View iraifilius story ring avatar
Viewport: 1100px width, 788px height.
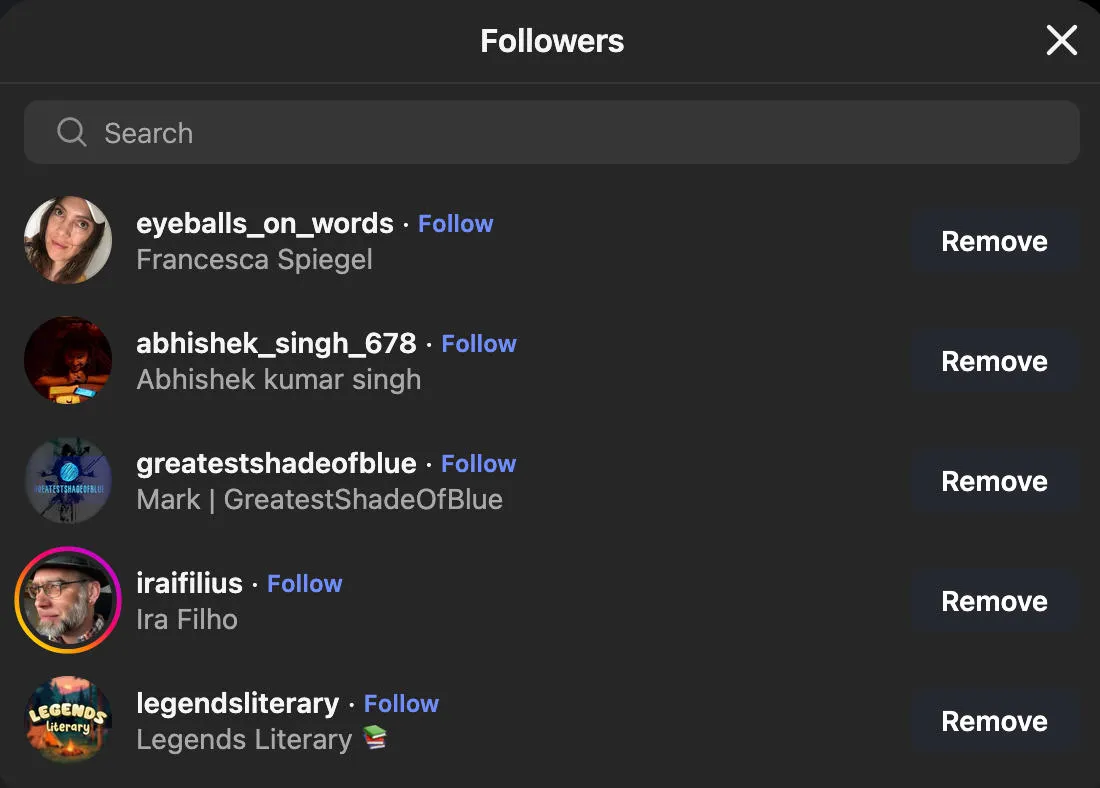click(x=68, y=600)
